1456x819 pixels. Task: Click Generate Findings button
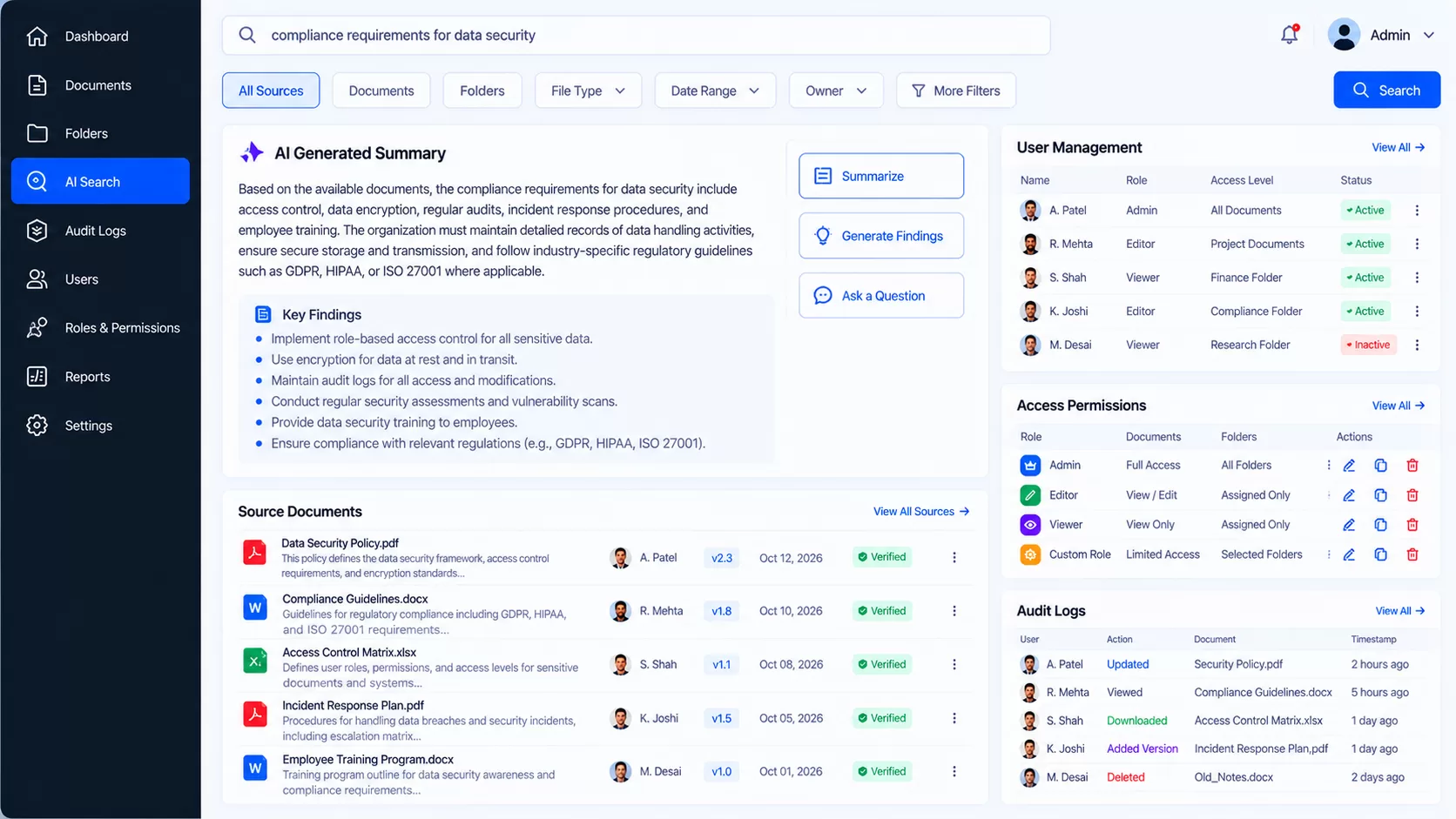click(x=881, y=236)
